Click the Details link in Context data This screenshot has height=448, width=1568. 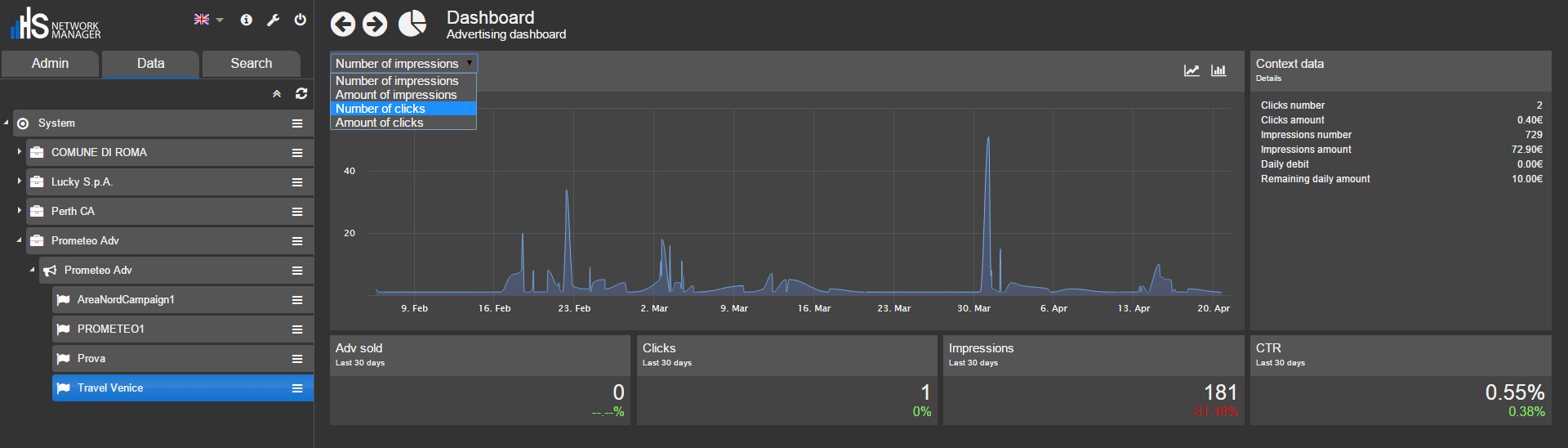[1268, 78]
